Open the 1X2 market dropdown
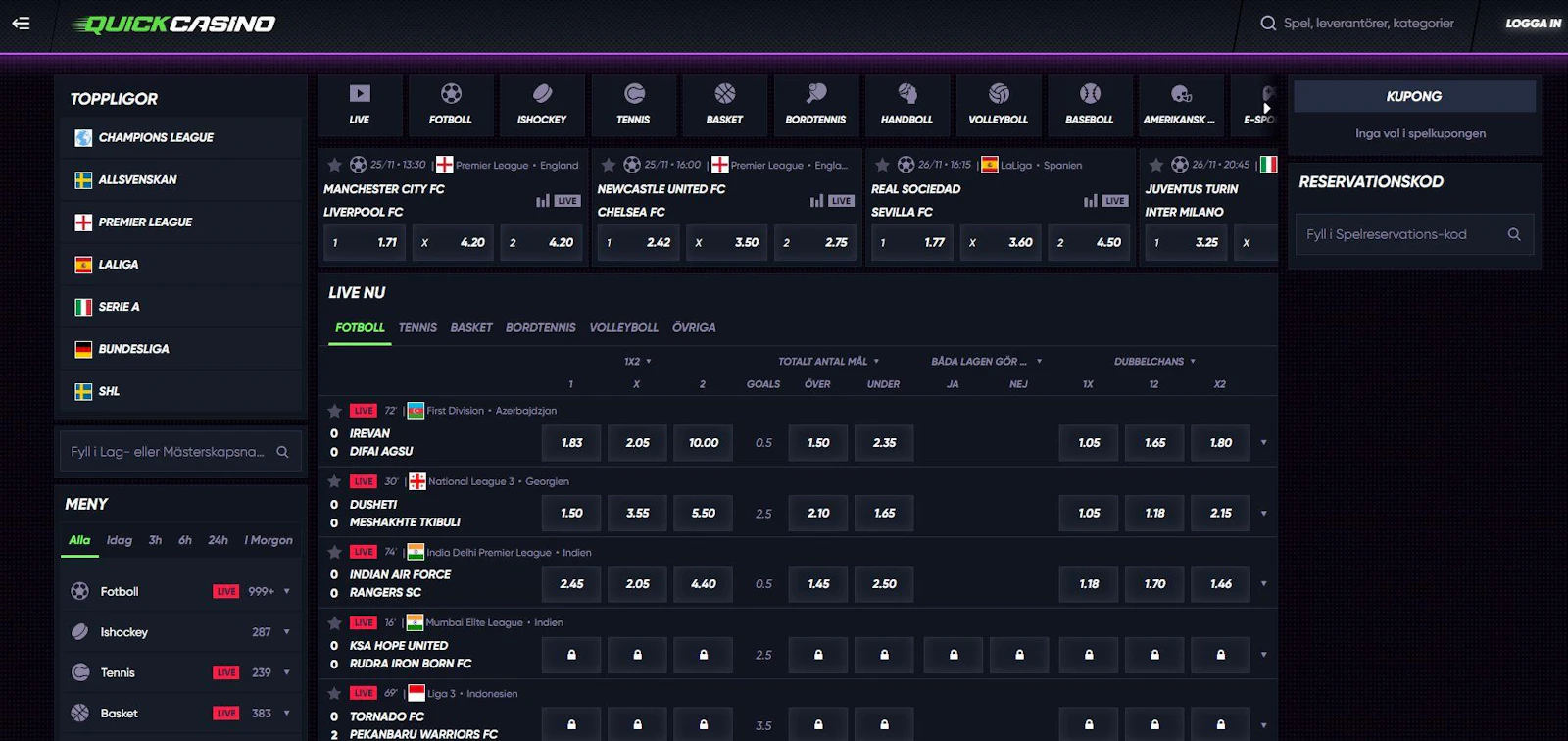 pyautogui.click(x=638, y=362)
